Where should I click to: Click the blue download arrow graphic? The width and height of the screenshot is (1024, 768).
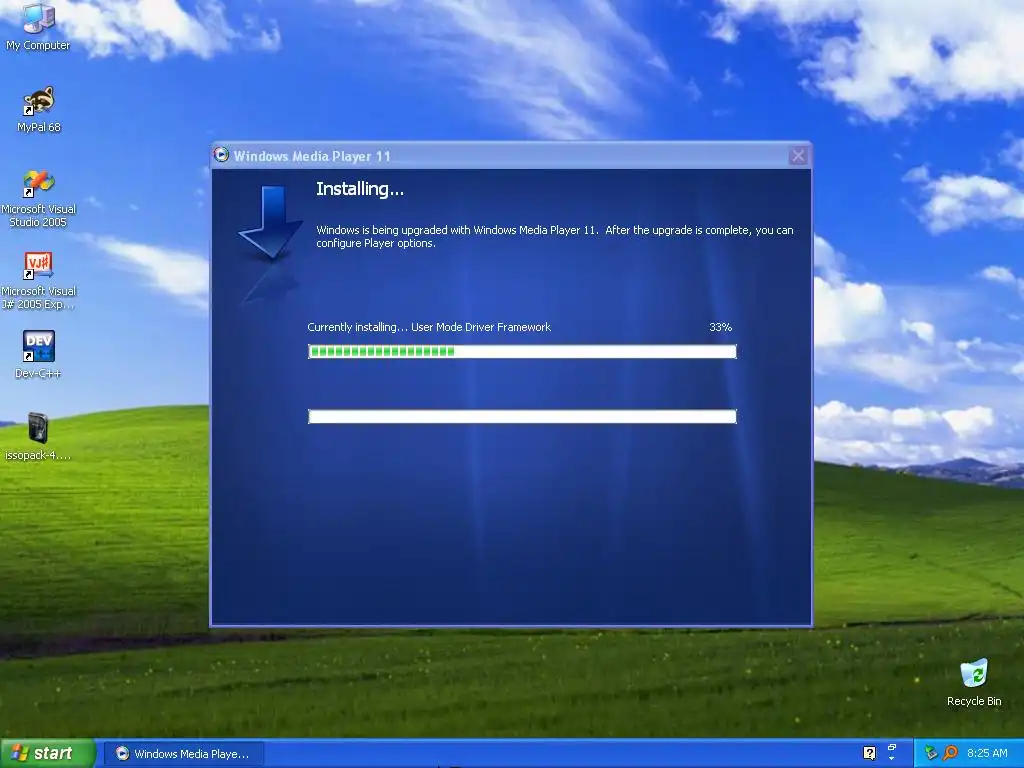(x=270, y=222)
